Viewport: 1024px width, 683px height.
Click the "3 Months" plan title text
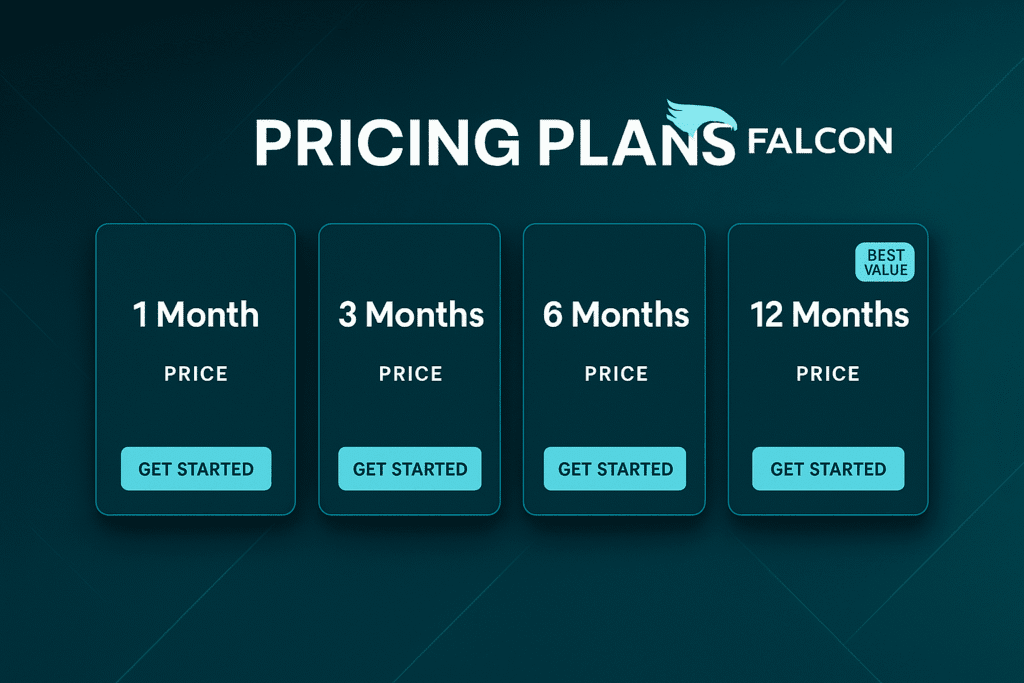click(410, 316)
